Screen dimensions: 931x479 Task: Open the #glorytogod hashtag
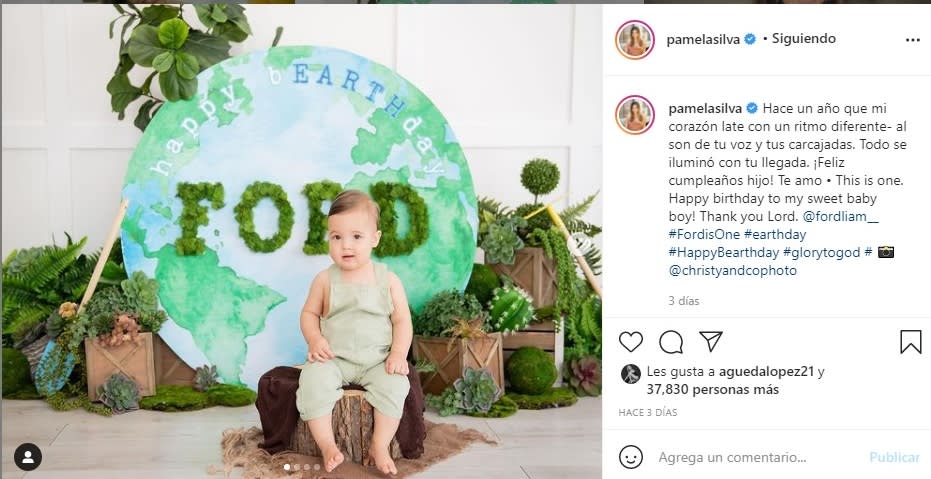click(822, 252)
